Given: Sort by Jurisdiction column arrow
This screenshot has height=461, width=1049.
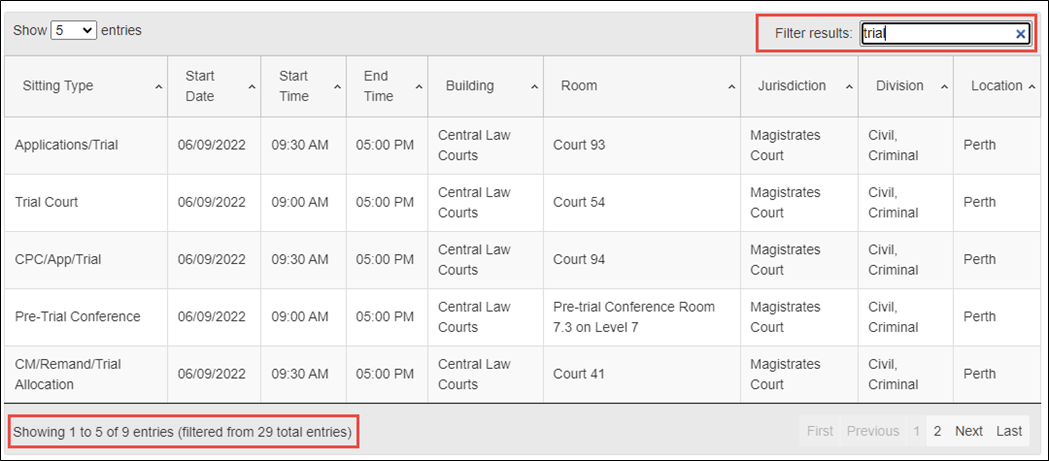Looking at the screenshot, I should click(849, 87).
